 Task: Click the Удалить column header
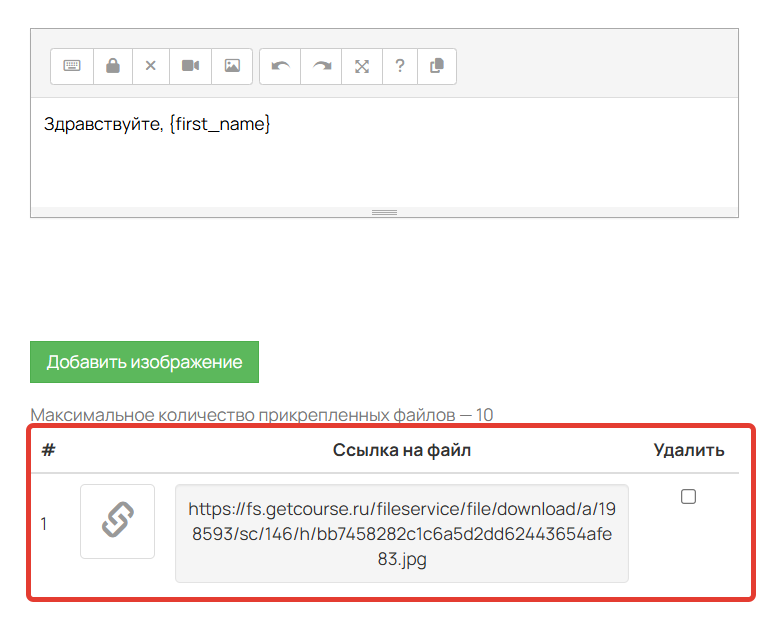click(688, 450)
